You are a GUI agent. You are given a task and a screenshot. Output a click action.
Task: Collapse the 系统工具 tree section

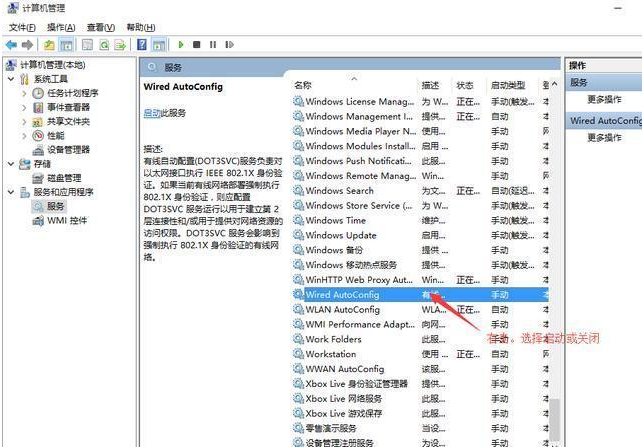coord(11,79)
